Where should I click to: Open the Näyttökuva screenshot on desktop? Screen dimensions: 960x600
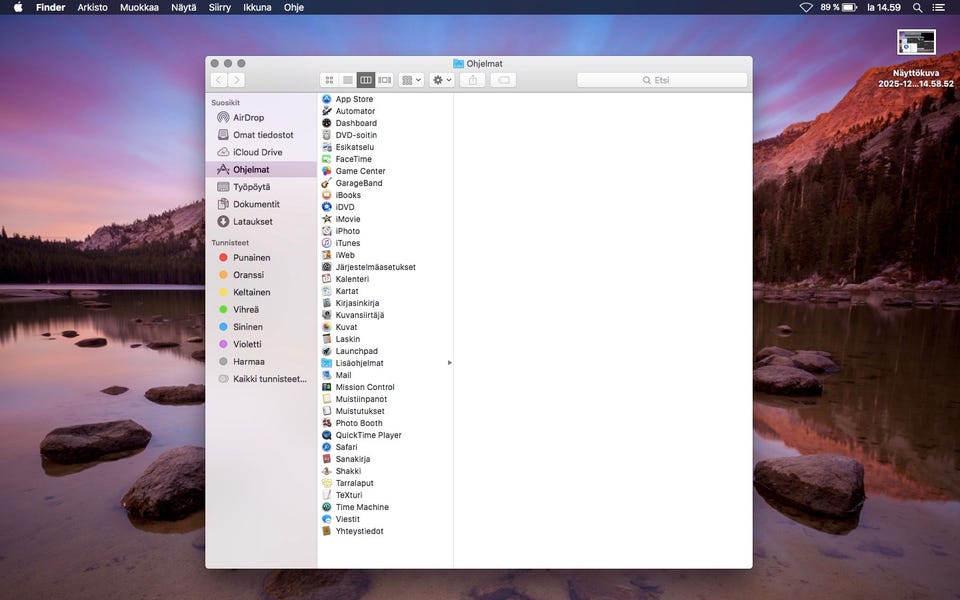tap(916, 42)
